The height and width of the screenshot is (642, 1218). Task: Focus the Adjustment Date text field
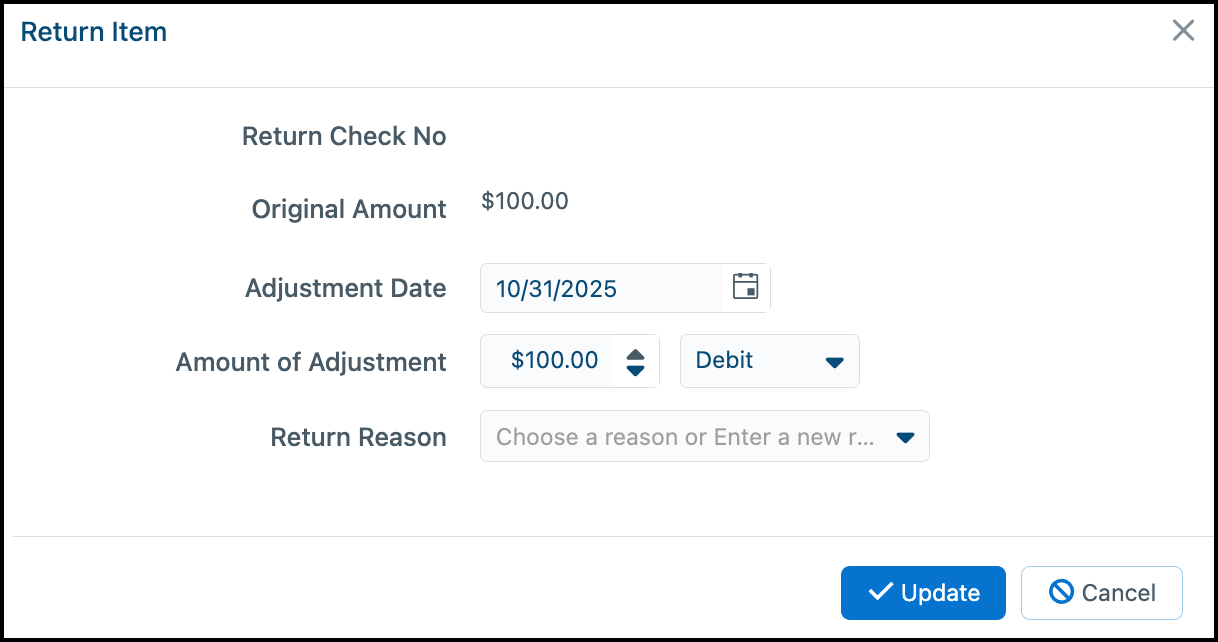click(600, 289)
